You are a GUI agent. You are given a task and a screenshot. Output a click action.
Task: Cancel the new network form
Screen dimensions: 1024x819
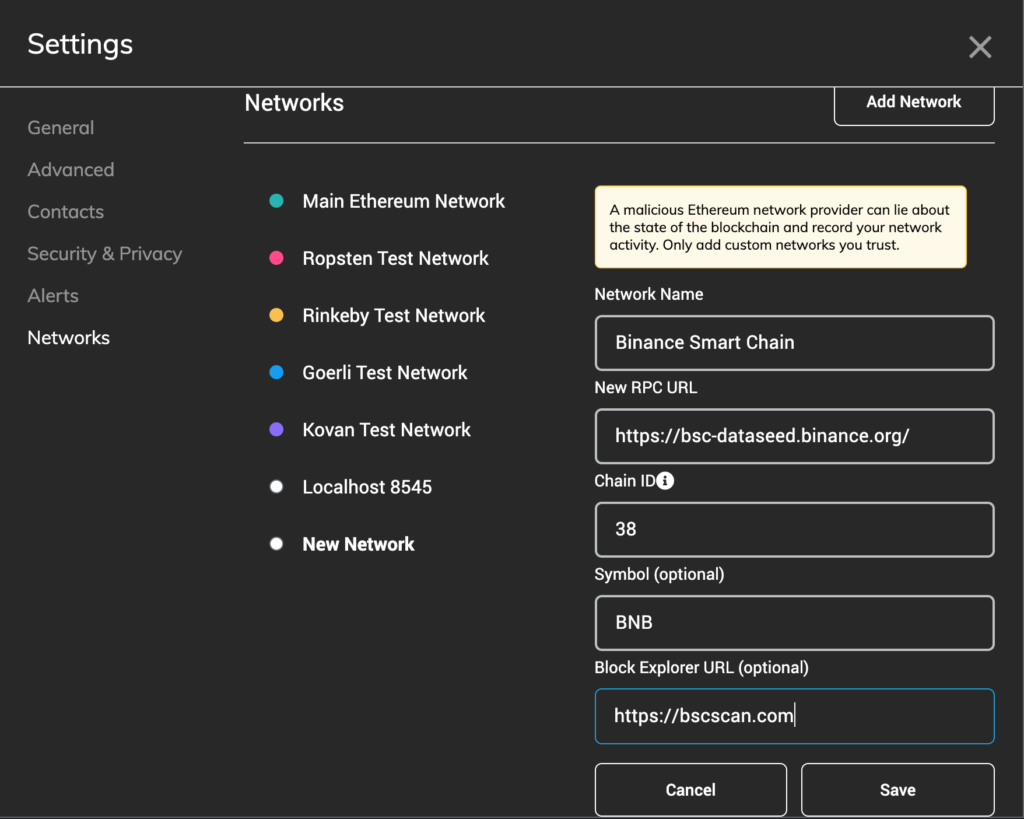coord(690,790)
